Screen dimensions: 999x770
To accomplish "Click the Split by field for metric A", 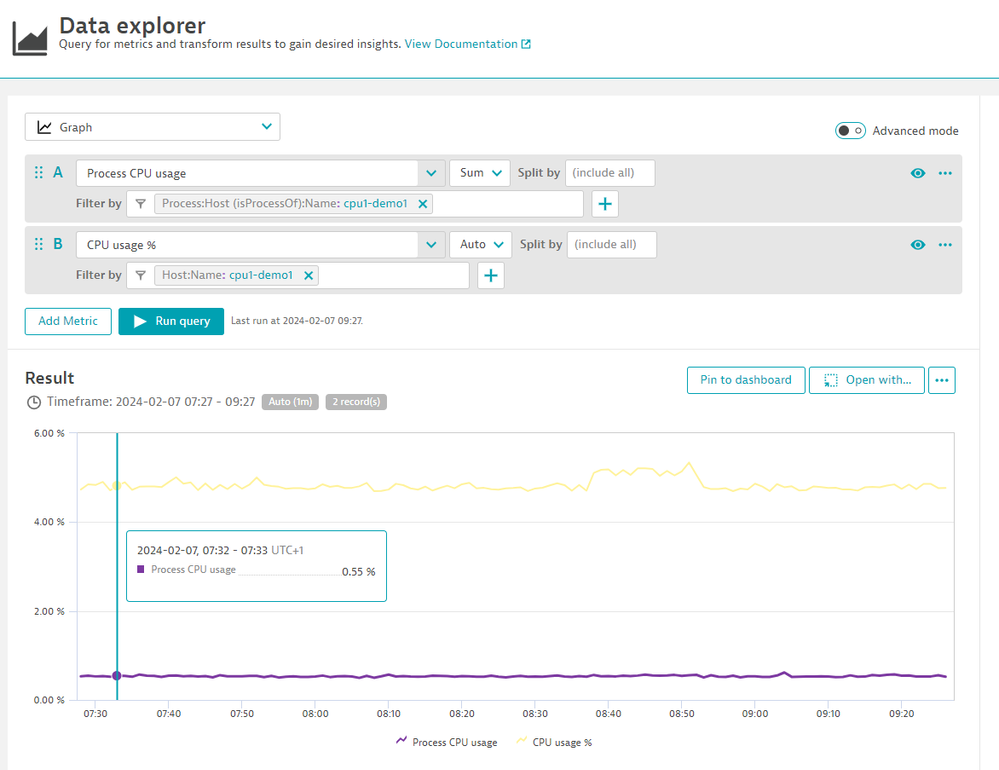I will [610, 173].
